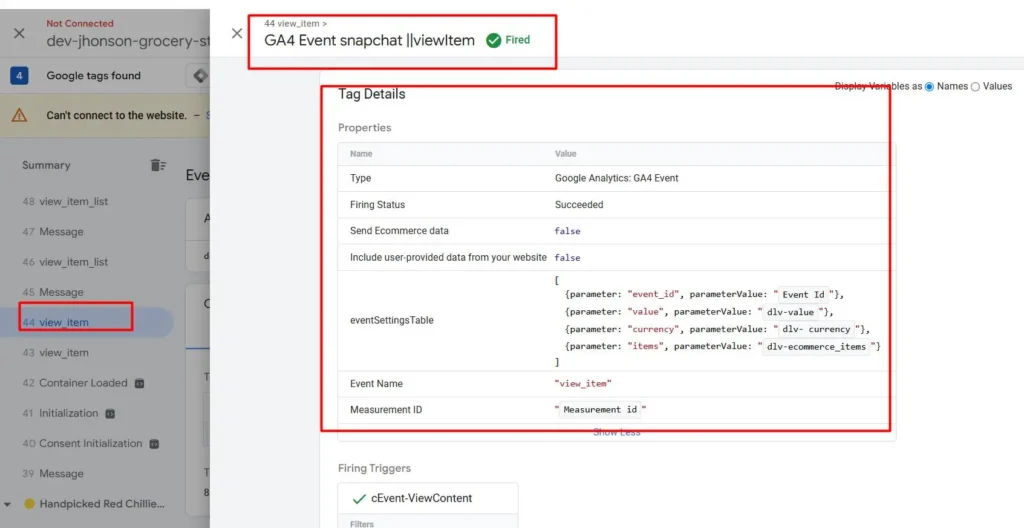
Task: Select event 47 Message
Action: 53,231
